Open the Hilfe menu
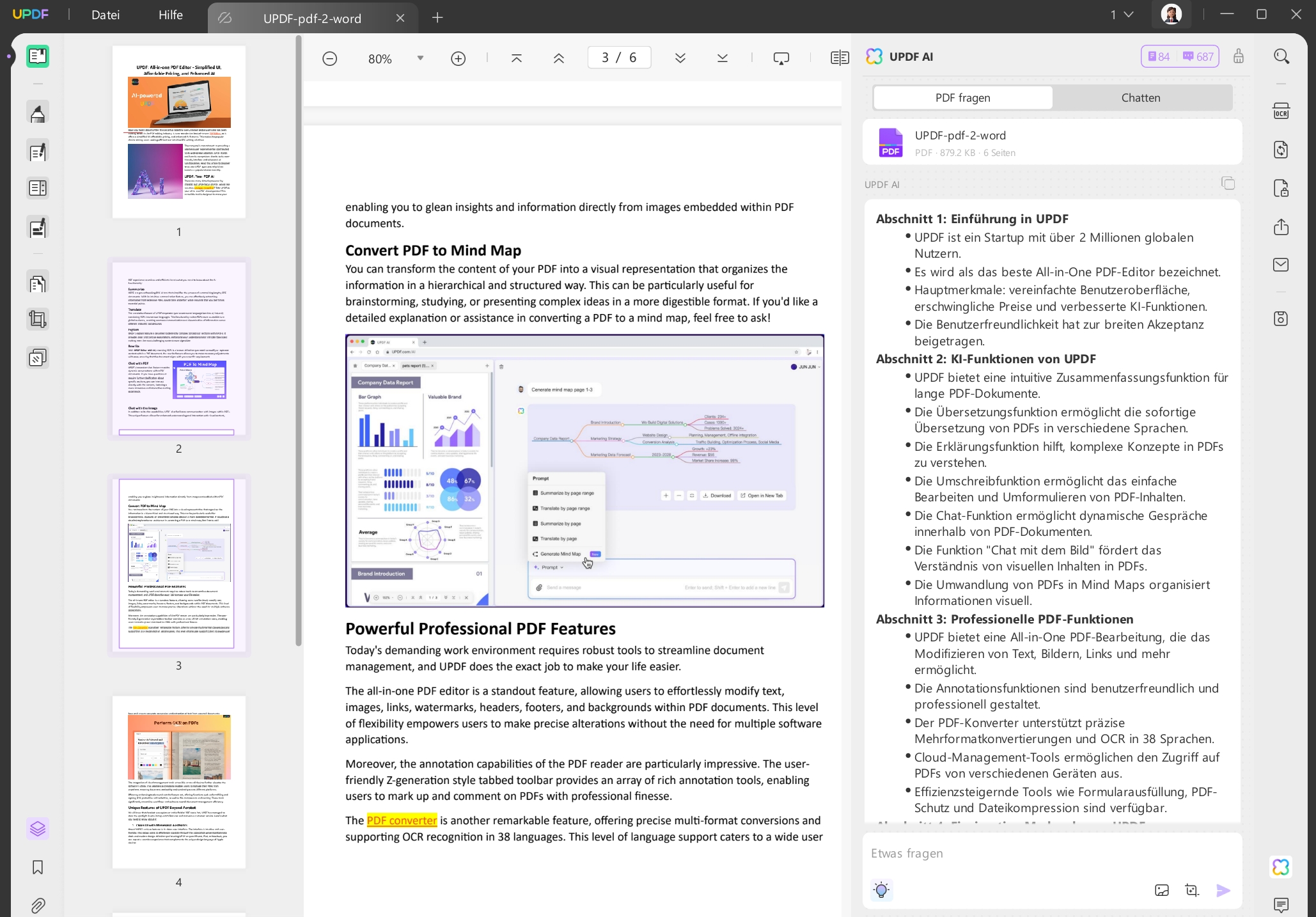The width and height of the screenshot is (1316, 917). click(x=171, y=15)
